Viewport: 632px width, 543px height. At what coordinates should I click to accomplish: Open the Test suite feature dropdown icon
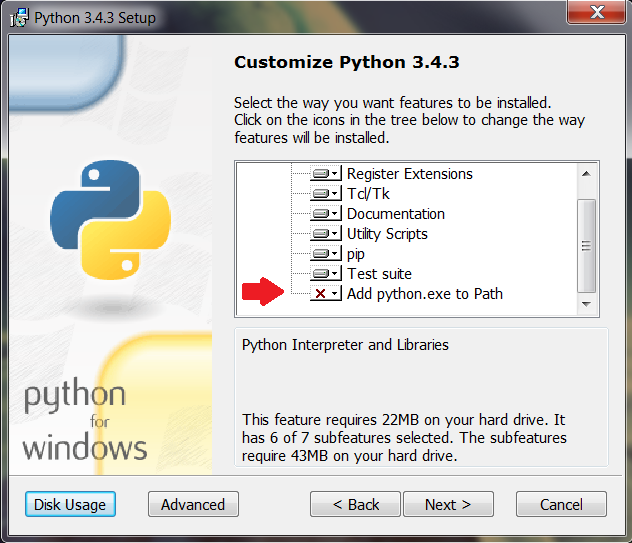pos(326,274)
